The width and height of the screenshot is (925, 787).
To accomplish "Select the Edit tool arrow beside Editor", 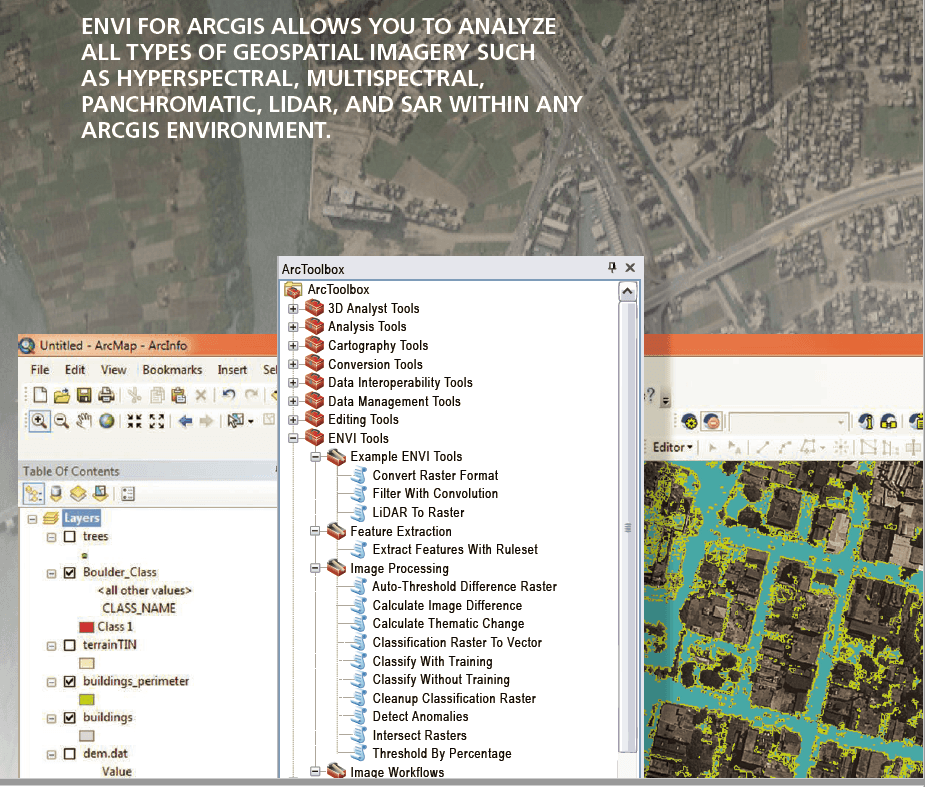I will point(712,448).
